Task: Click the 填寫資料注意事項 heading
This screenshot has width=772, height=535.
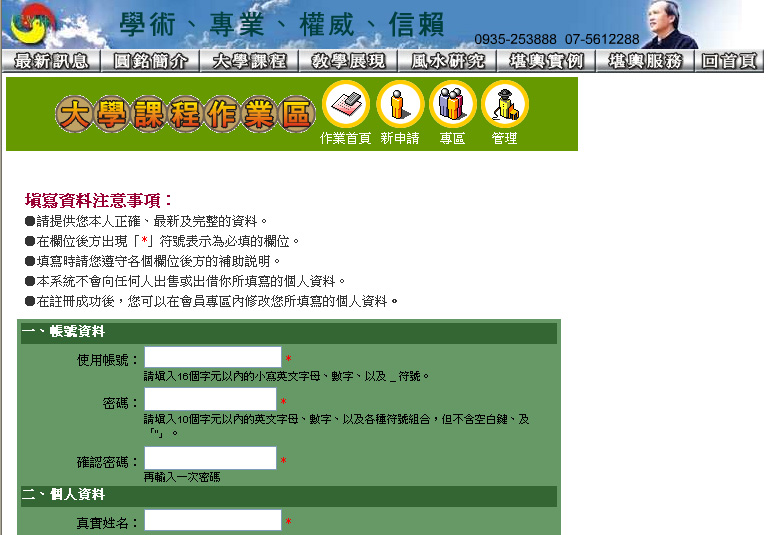Action: 98,200
